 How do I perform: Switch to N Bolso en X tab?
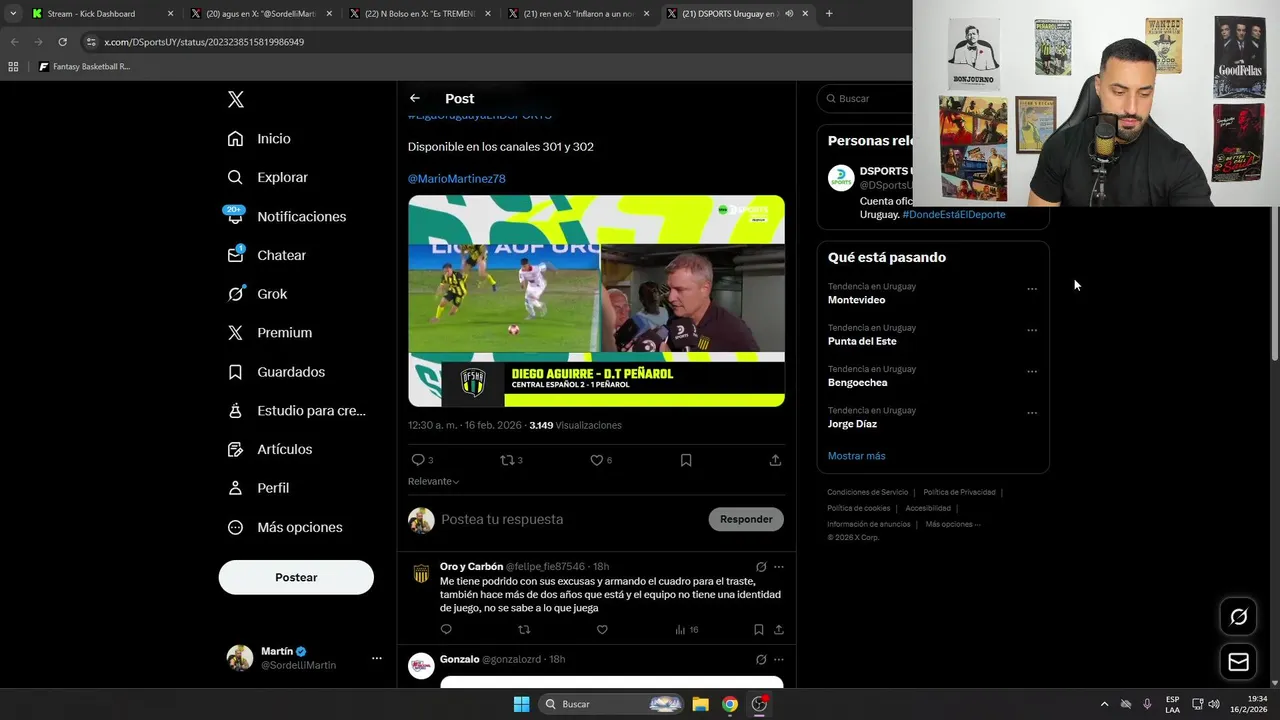419,14
